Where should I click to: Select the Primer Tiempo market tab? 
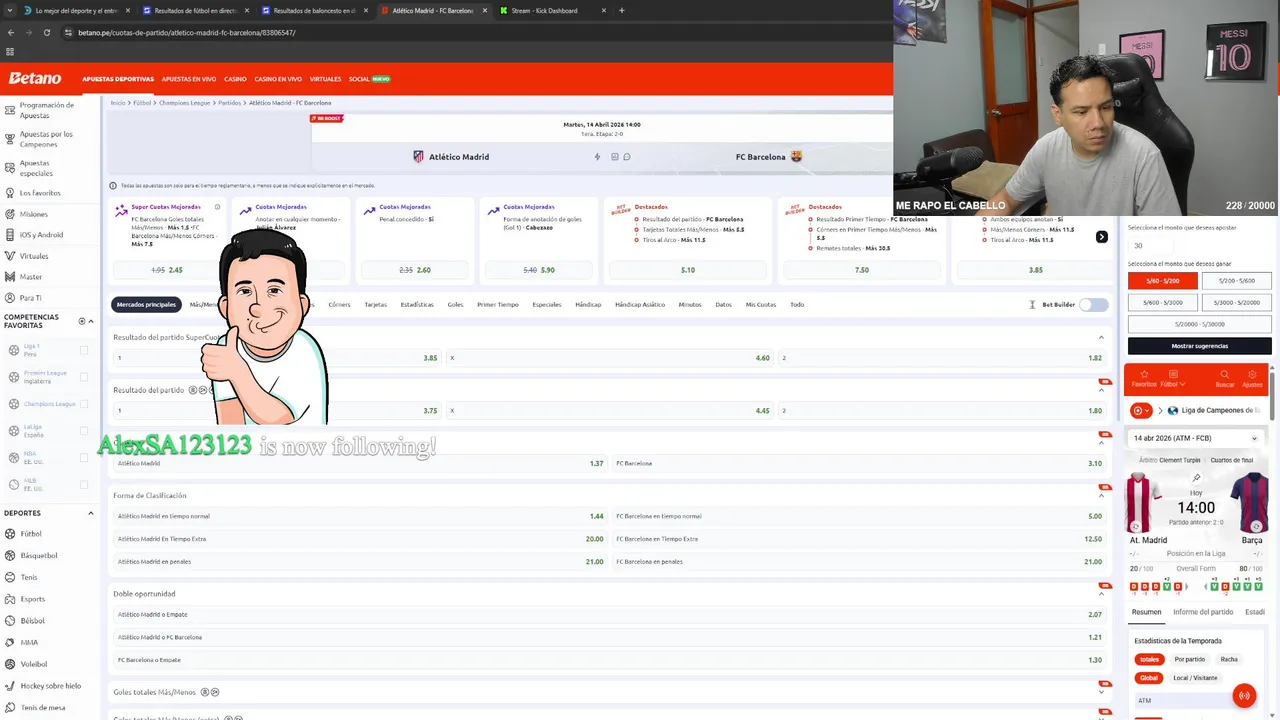click(497, 304)
